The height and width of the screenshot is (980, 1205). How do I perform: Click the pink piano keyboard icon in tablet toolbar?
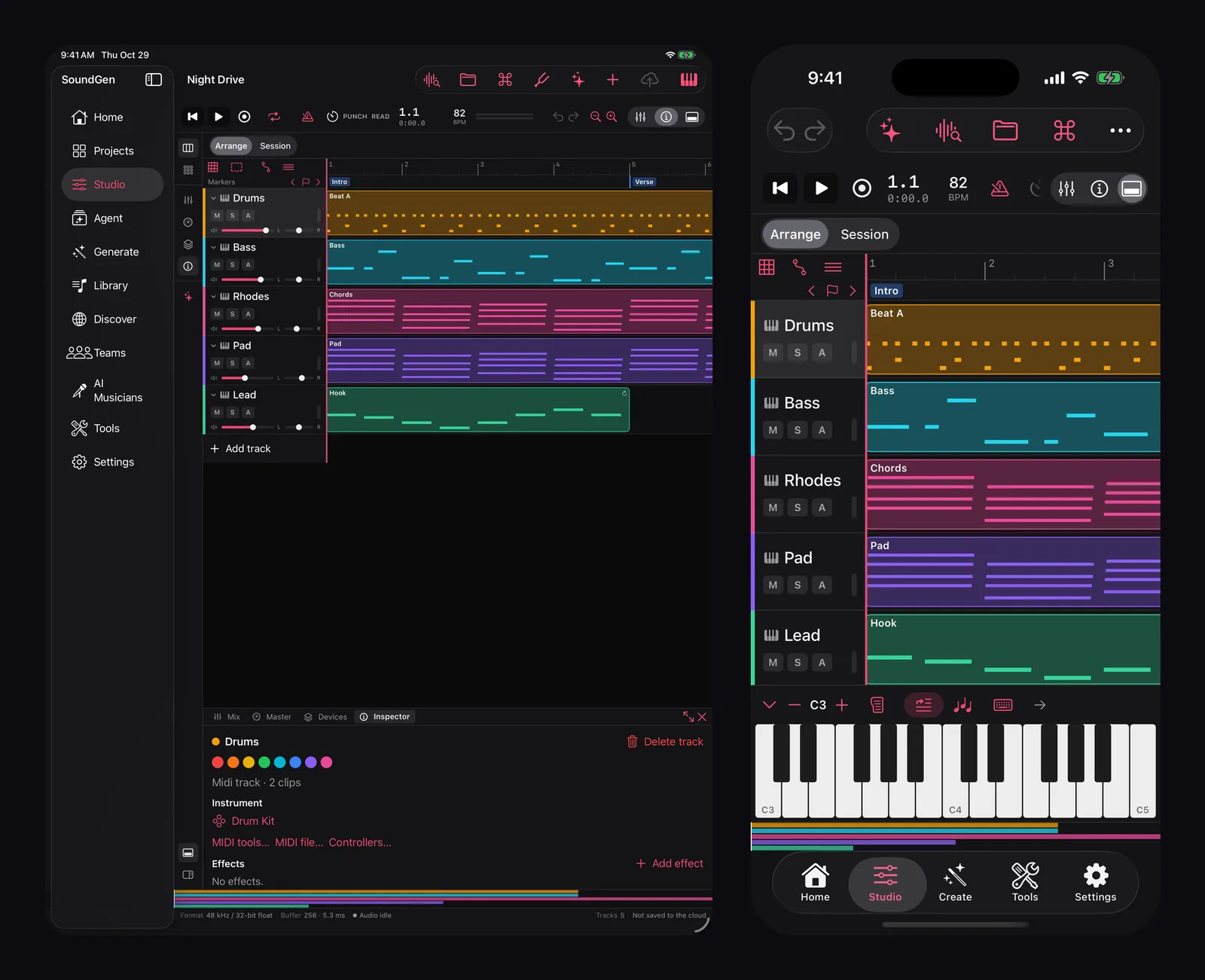coord(689,80)
